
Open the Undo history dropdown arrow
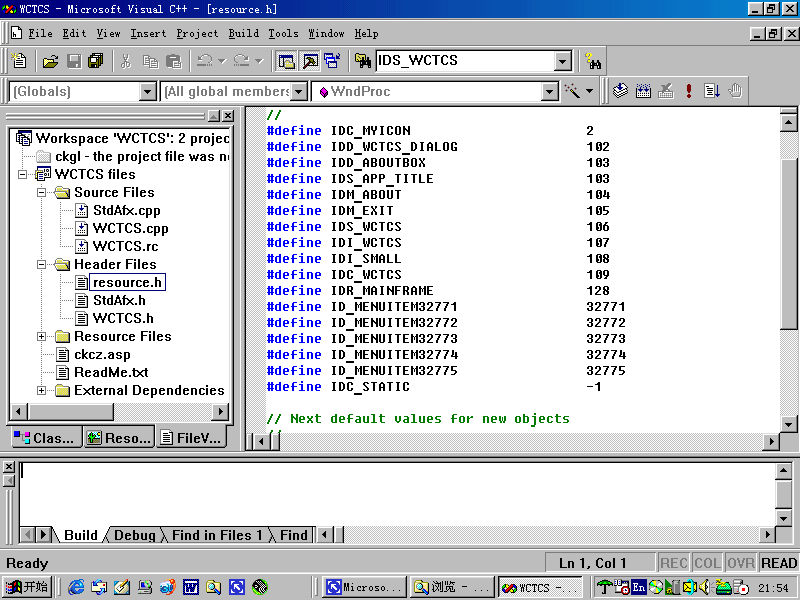pyautogui.click(x=222, y=61)
